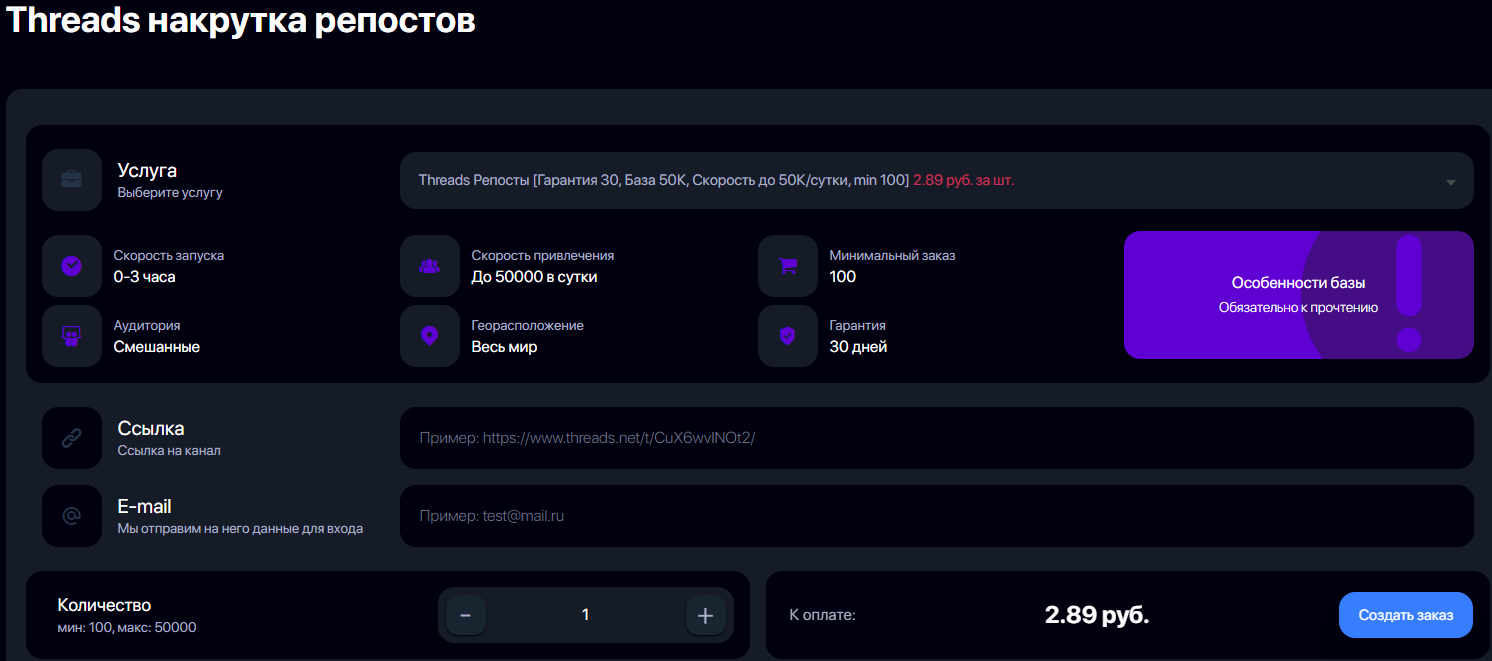Click the map pin icon for Георасположение
The width and height of the screenshot is (1492, 661).
(x=430, y=336)
